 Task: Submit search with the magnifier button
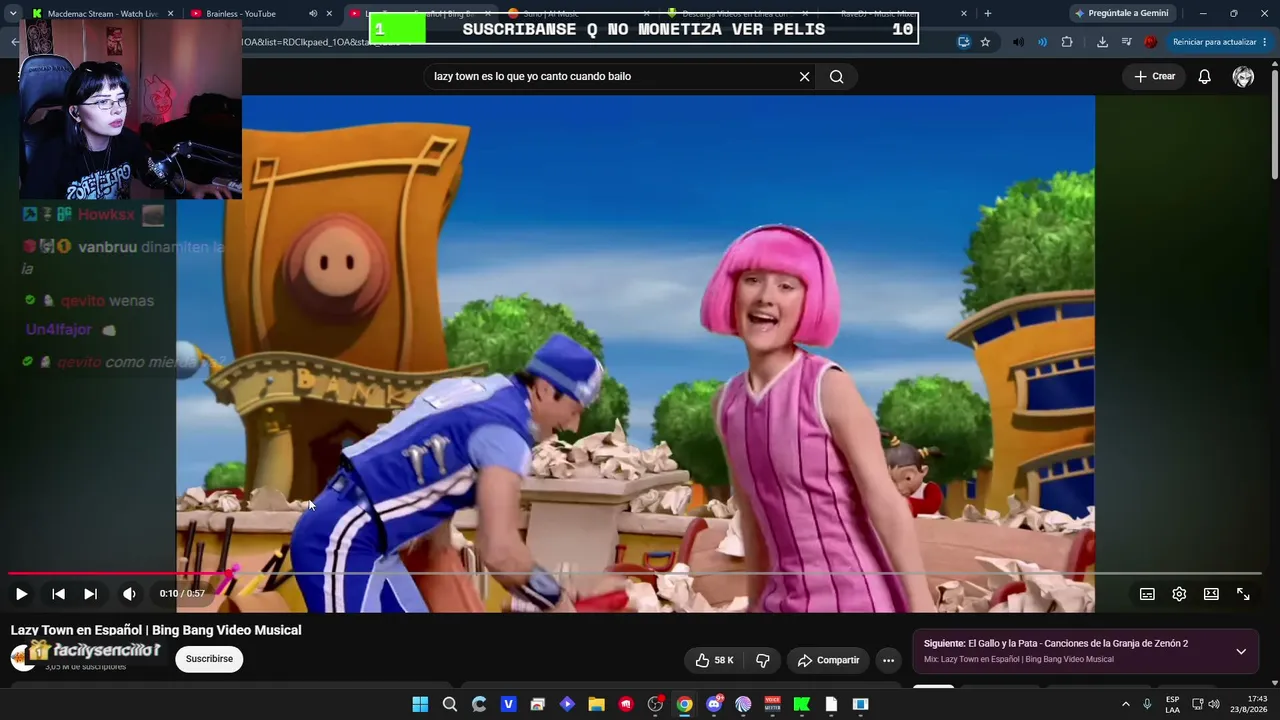click(x=836, y=77)
